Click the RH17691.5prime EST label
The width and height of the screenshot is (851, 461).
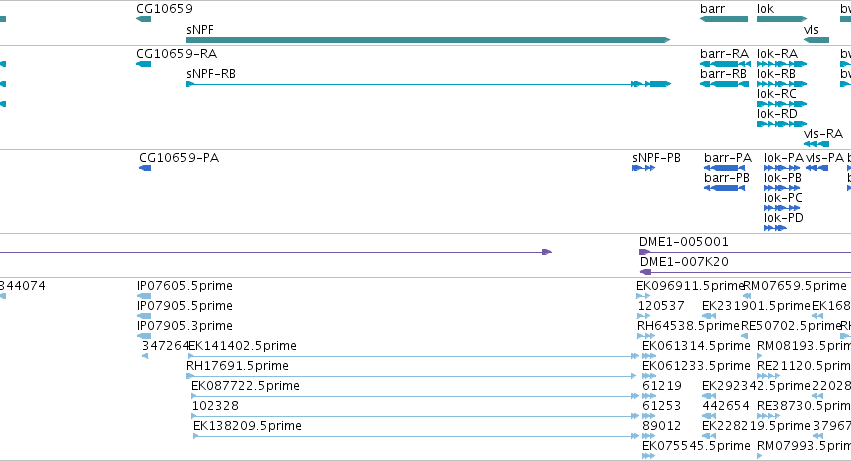click(x=237, y=366)
